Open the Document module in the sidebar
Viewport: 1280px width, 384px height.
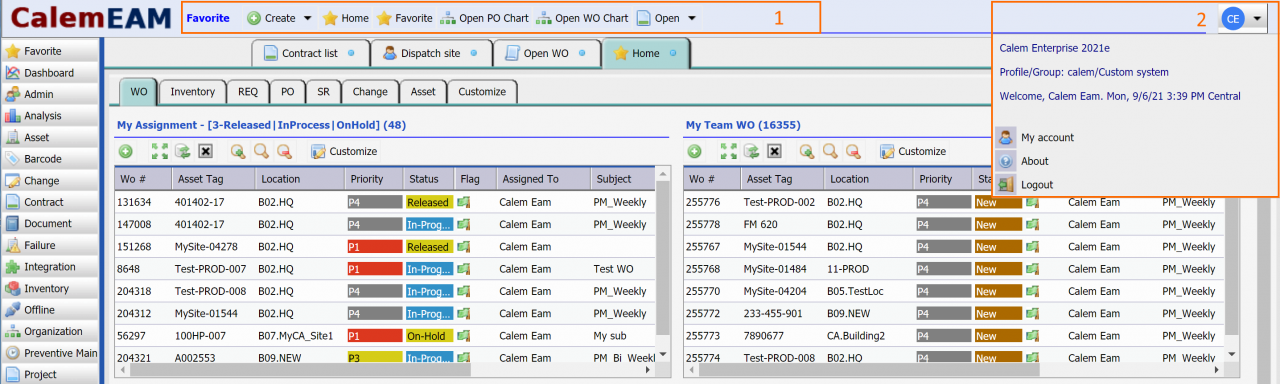[x=50, y=224]
